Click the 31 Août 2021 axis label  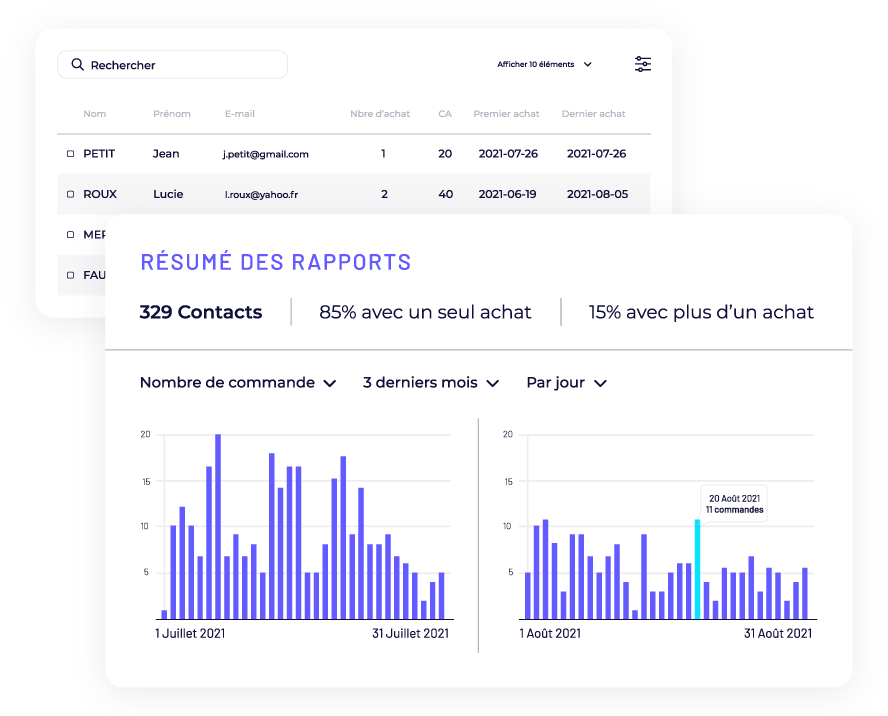coord(778,634)
